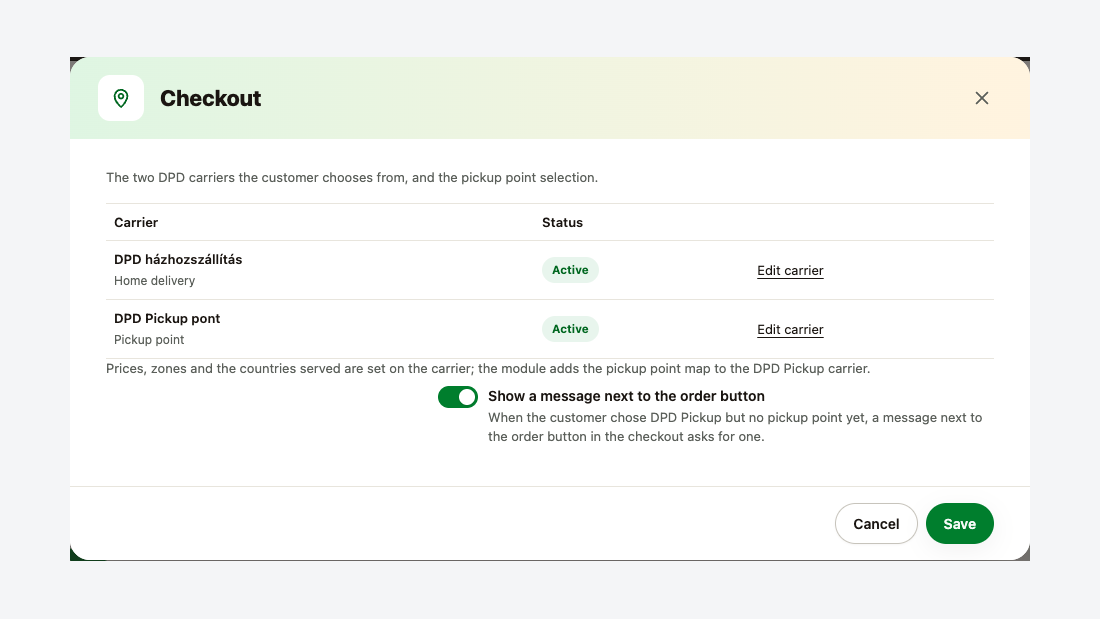Disable the order button message toggle
Image resolution: width=1100 pixels, height=619 pixels.
(457, 397)
